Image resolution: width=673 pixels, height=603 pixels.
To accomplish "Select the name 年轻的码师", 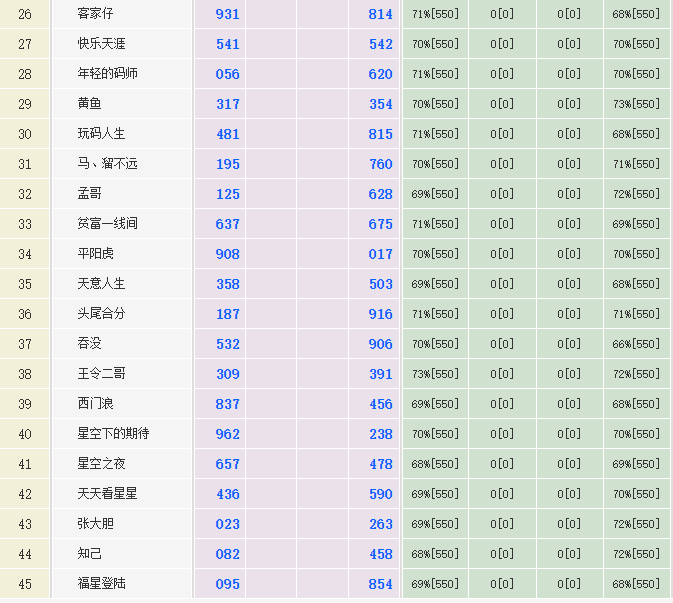I will point(107,74).
